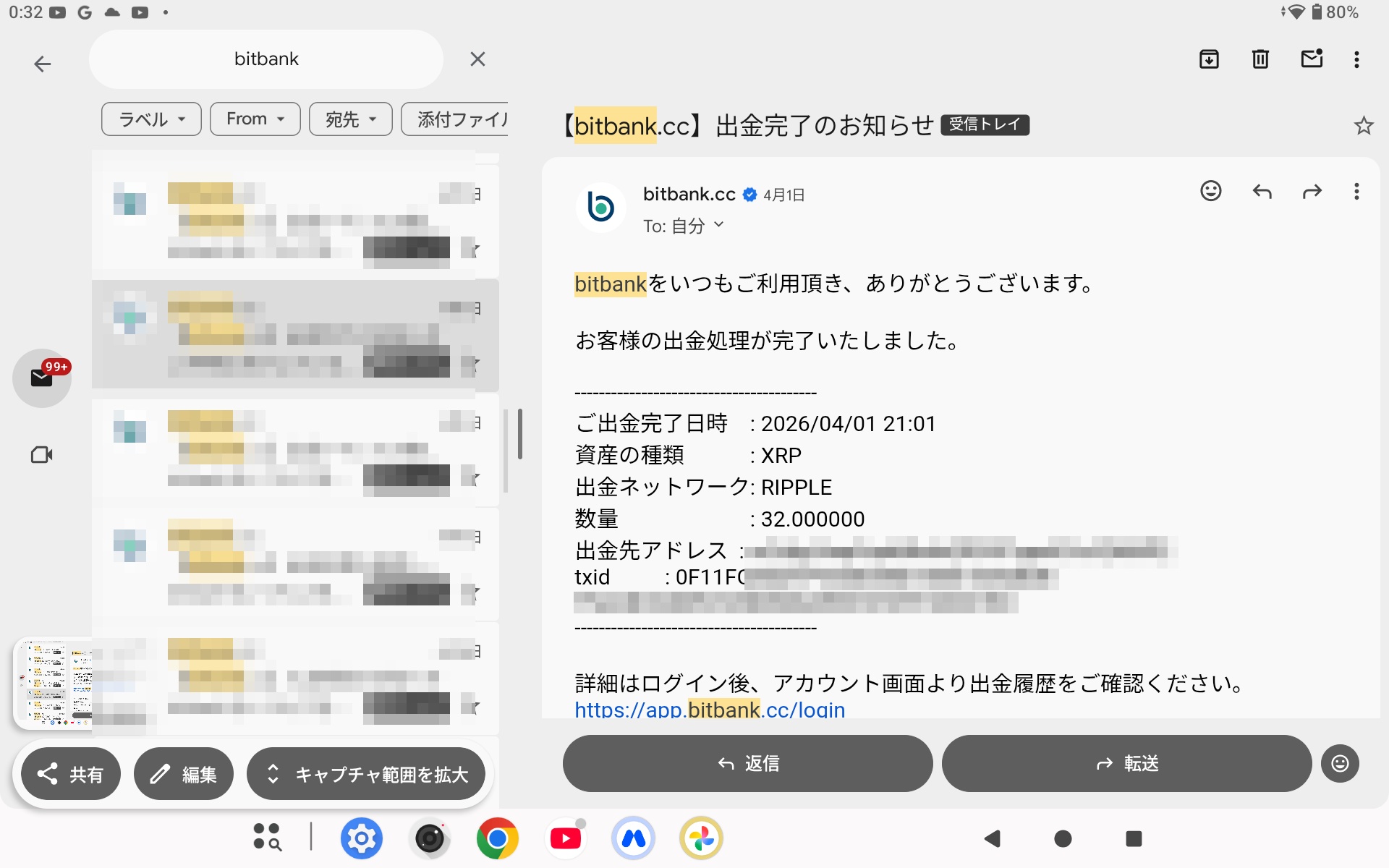Launch Google Photos from the taskbar
The height and width of the screenshot is (868, 1389).
(701, 838)
